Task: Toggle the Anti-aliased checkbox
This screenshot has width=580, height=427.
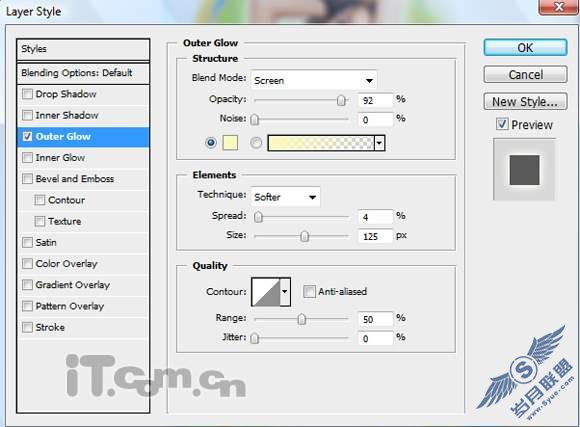Action: (x=309, y=292)
